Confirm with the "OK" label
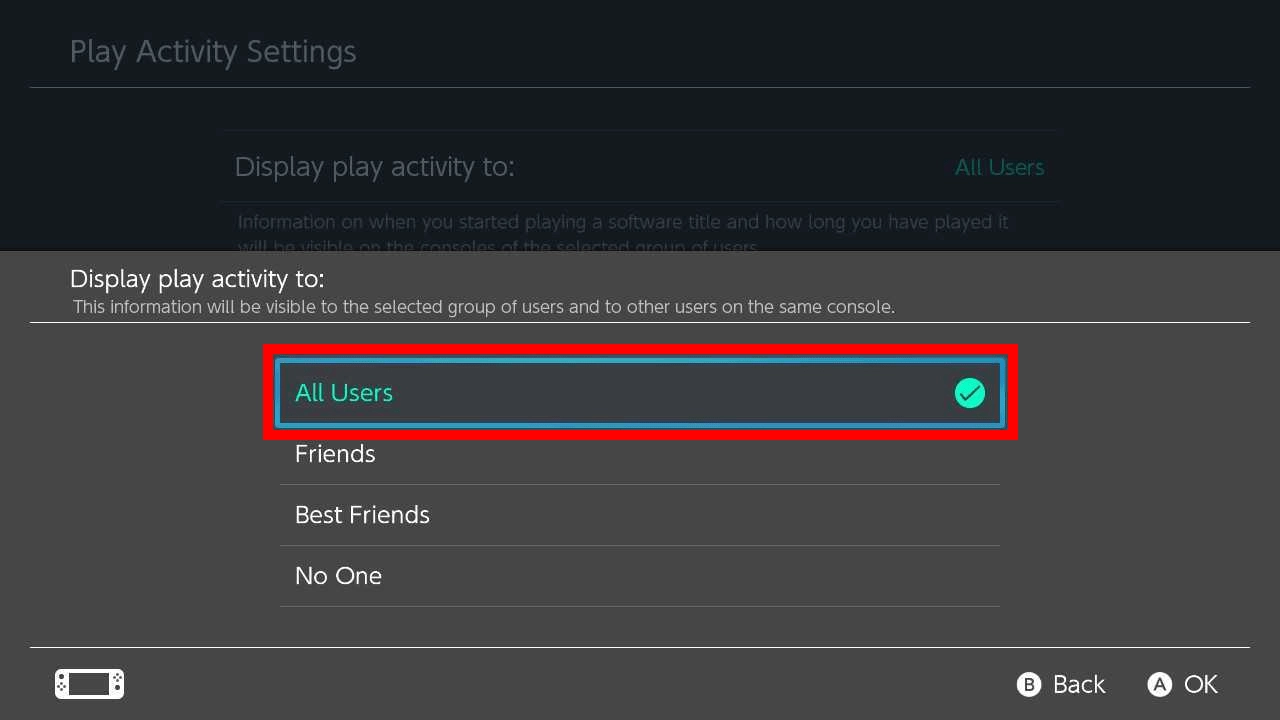 pos(1200,684)
